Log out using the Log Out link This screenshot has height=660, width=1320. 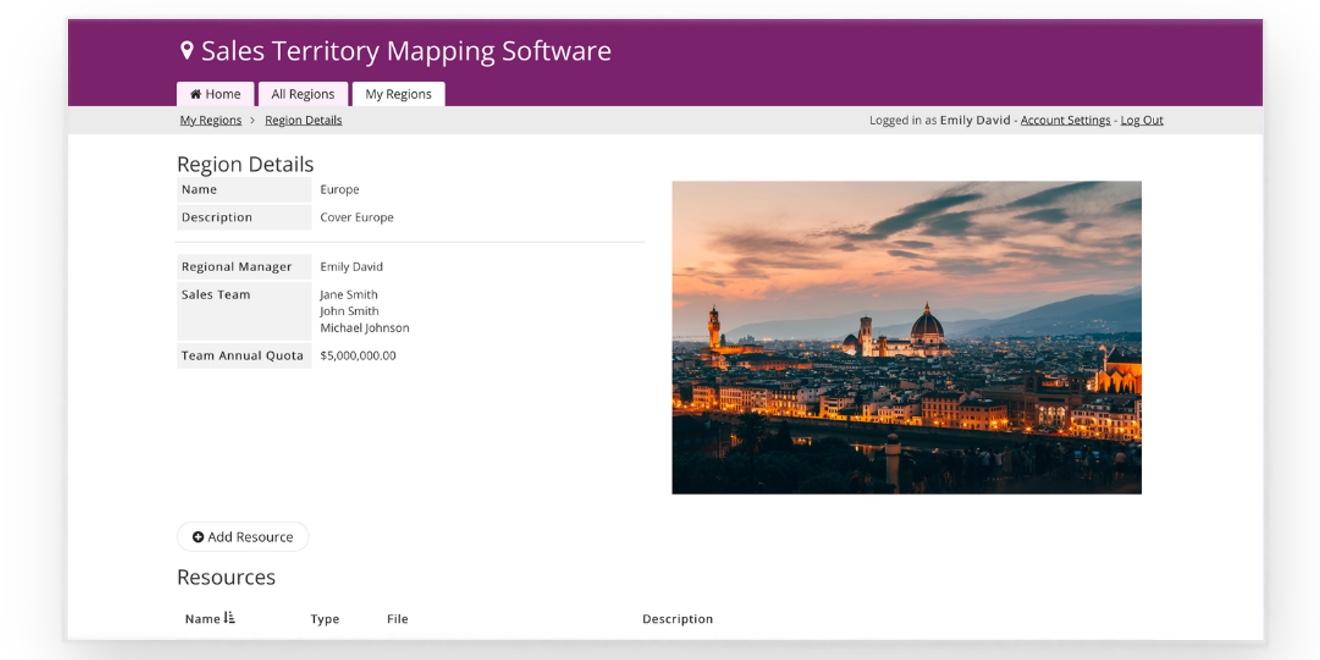1142,120
